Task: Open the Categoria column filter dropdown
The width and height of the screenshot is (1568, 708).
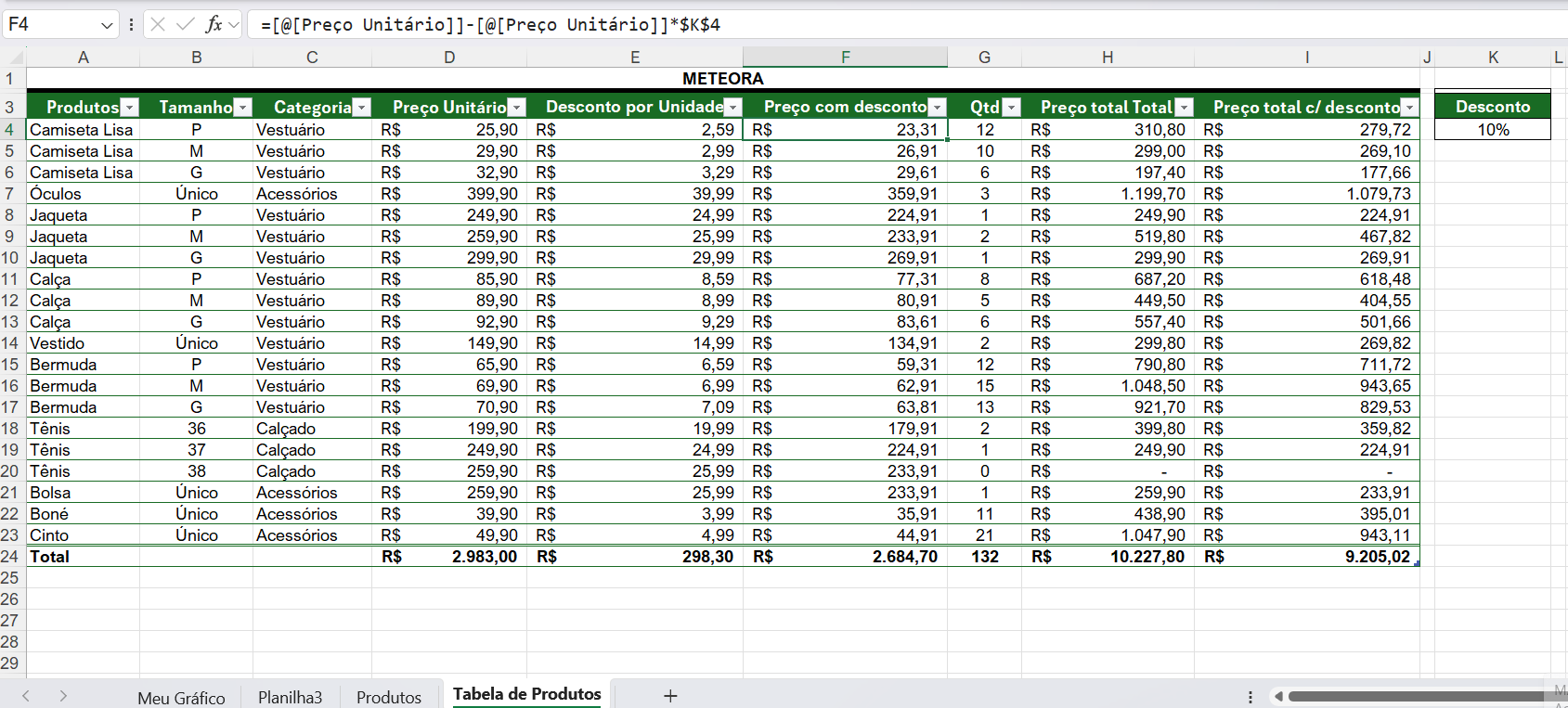Action: coord(362,108)
